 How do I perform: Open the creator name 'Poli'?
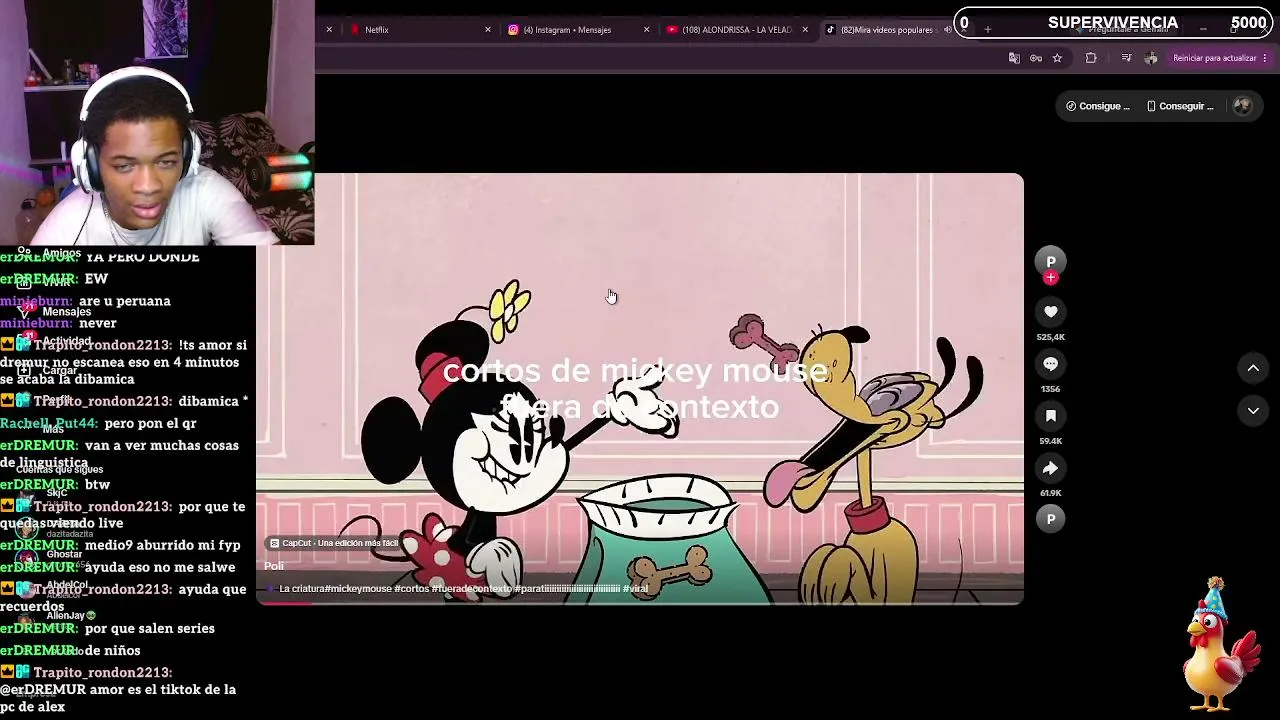click(x=274, y=566)
